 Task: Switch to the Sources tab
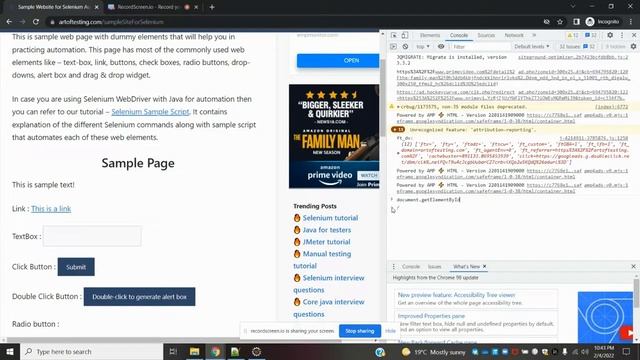tap(486, 36)
